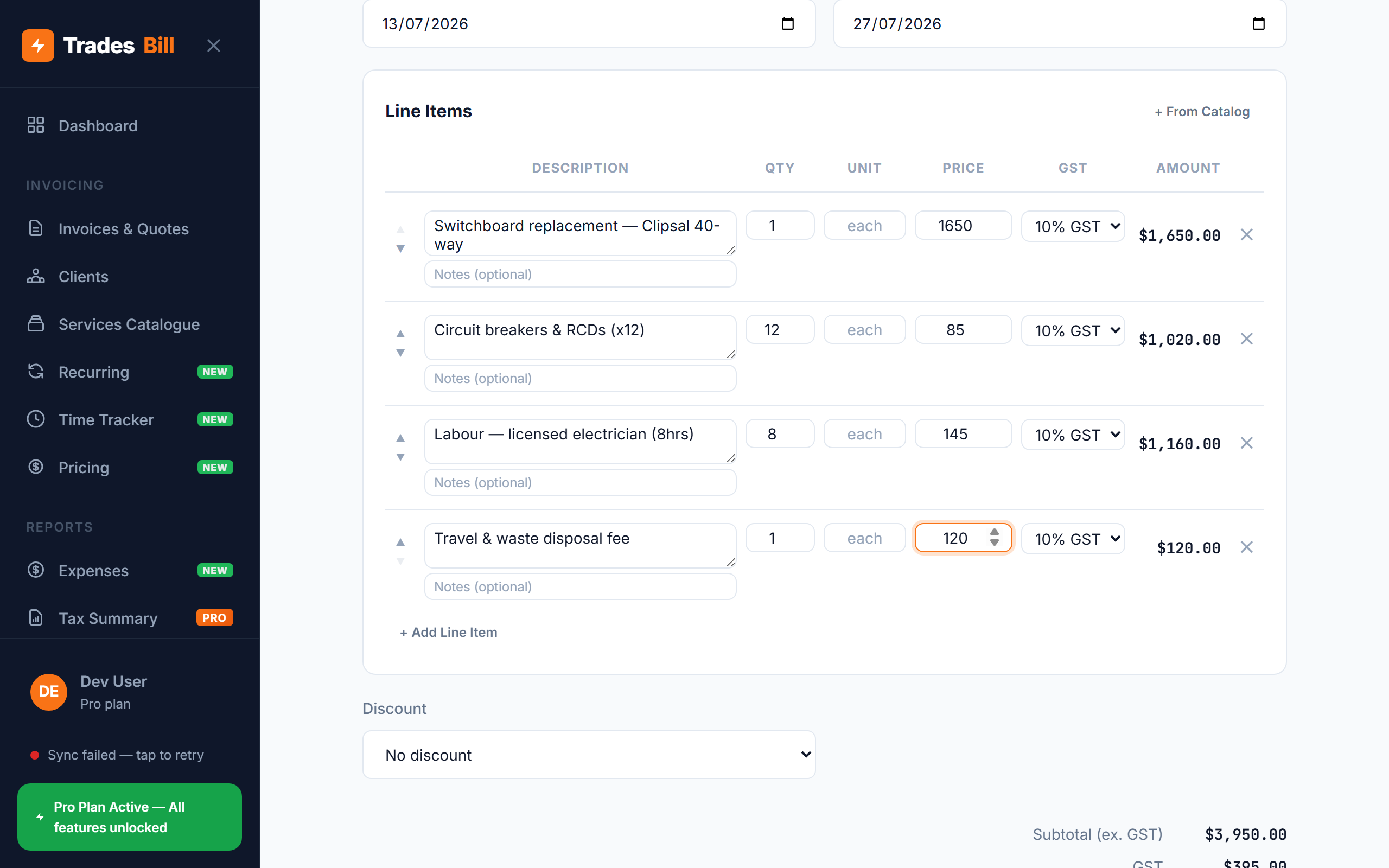
Task: Click the $3,950.00 subtotal value
Action: coord(1246,834)
